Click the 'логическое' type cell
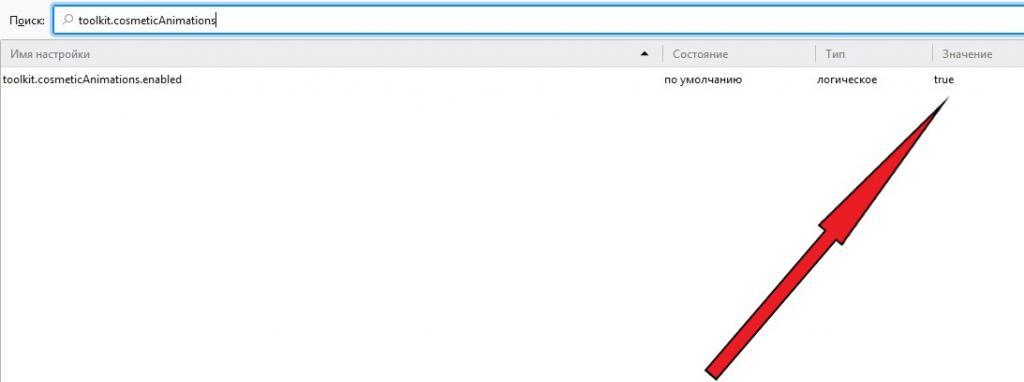This screenshot has height=382, width=1024. click(846, 80)
